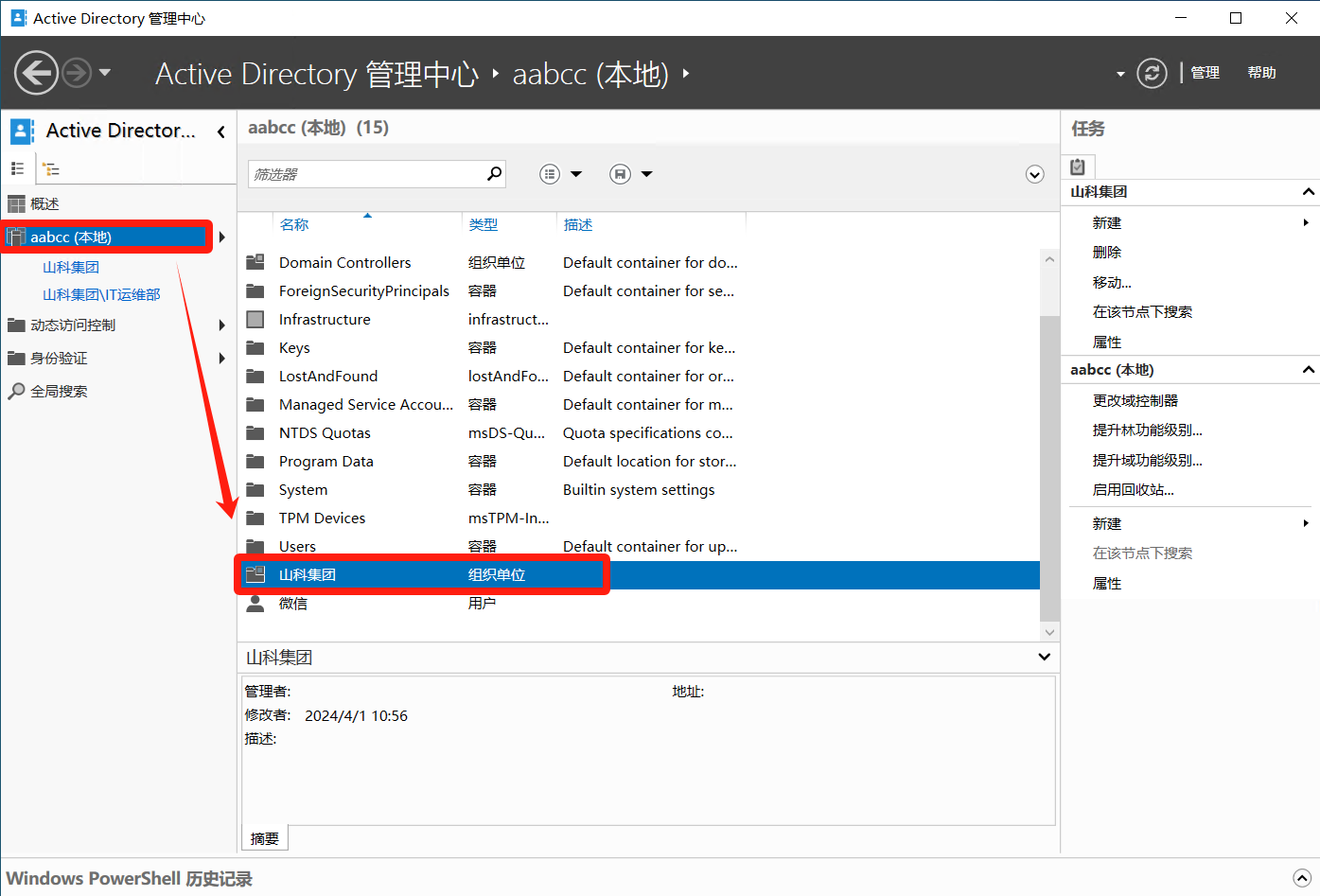Click the back navigation arrow

pos(37,73)
